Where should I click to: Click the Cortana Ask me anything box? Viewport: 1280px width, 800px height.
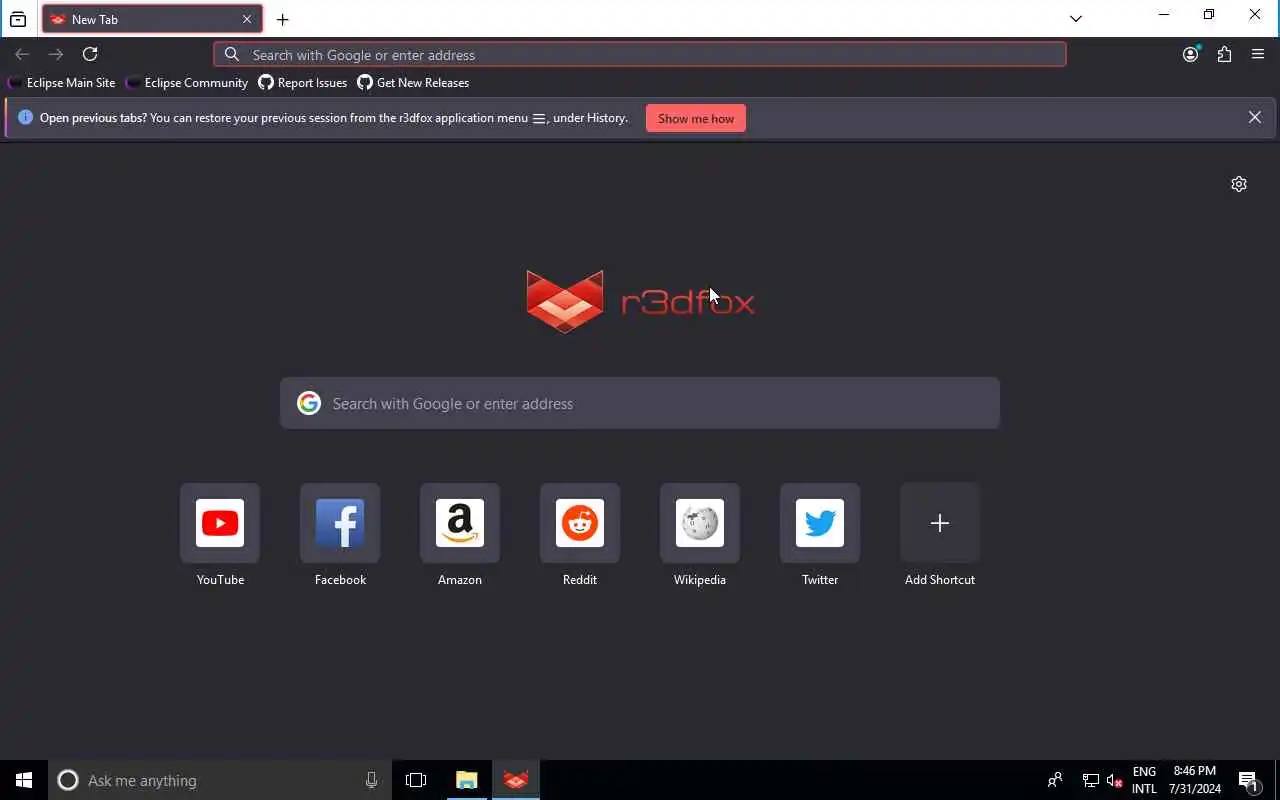click(220, 780)
